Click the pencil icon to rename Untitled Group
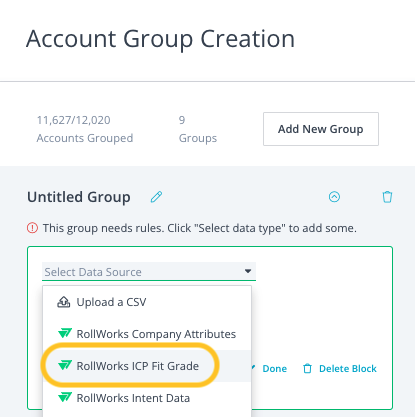415x417 pixels. 156,197
